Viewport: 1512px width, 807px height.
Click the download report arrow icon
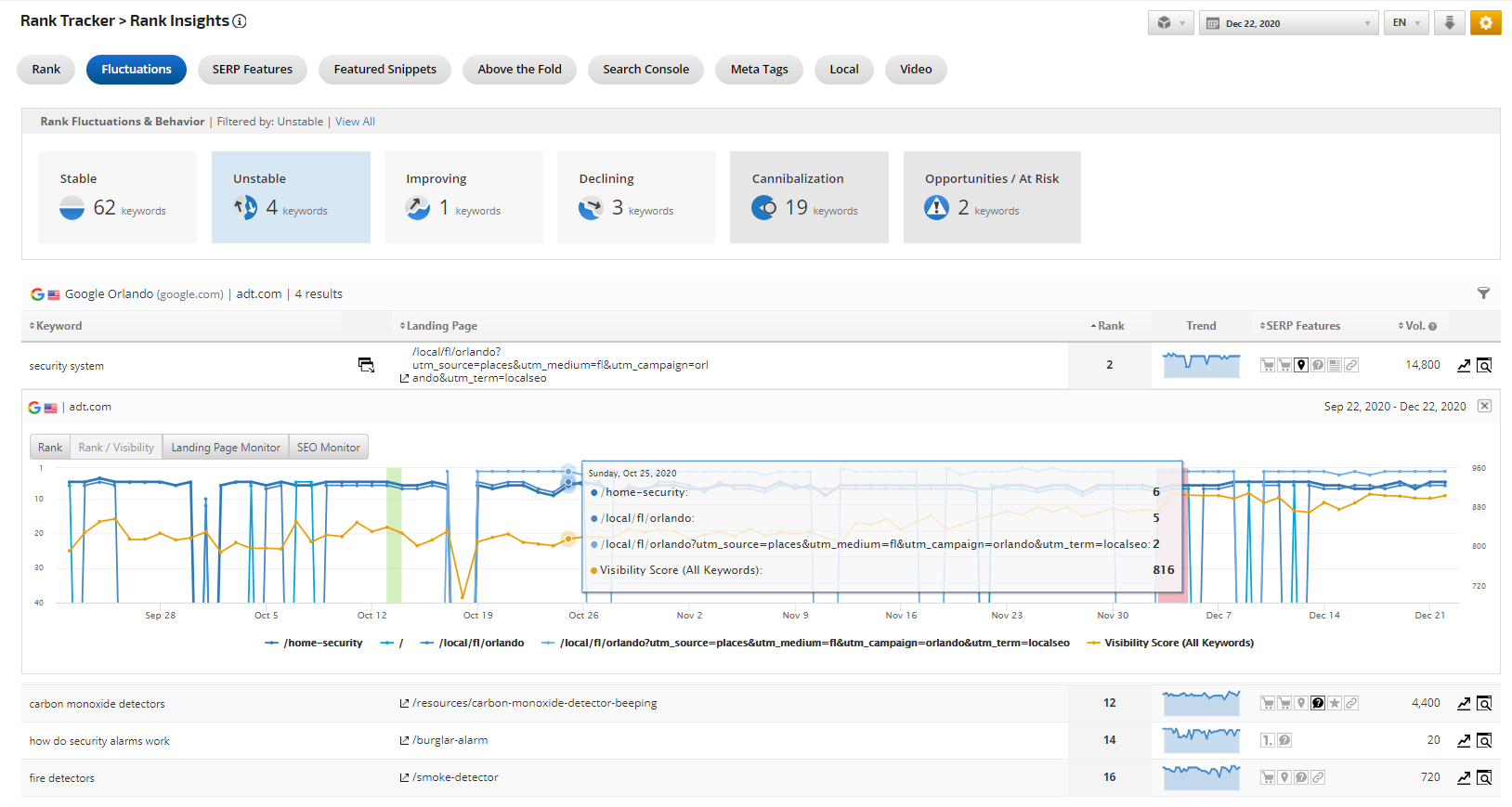1449,23
